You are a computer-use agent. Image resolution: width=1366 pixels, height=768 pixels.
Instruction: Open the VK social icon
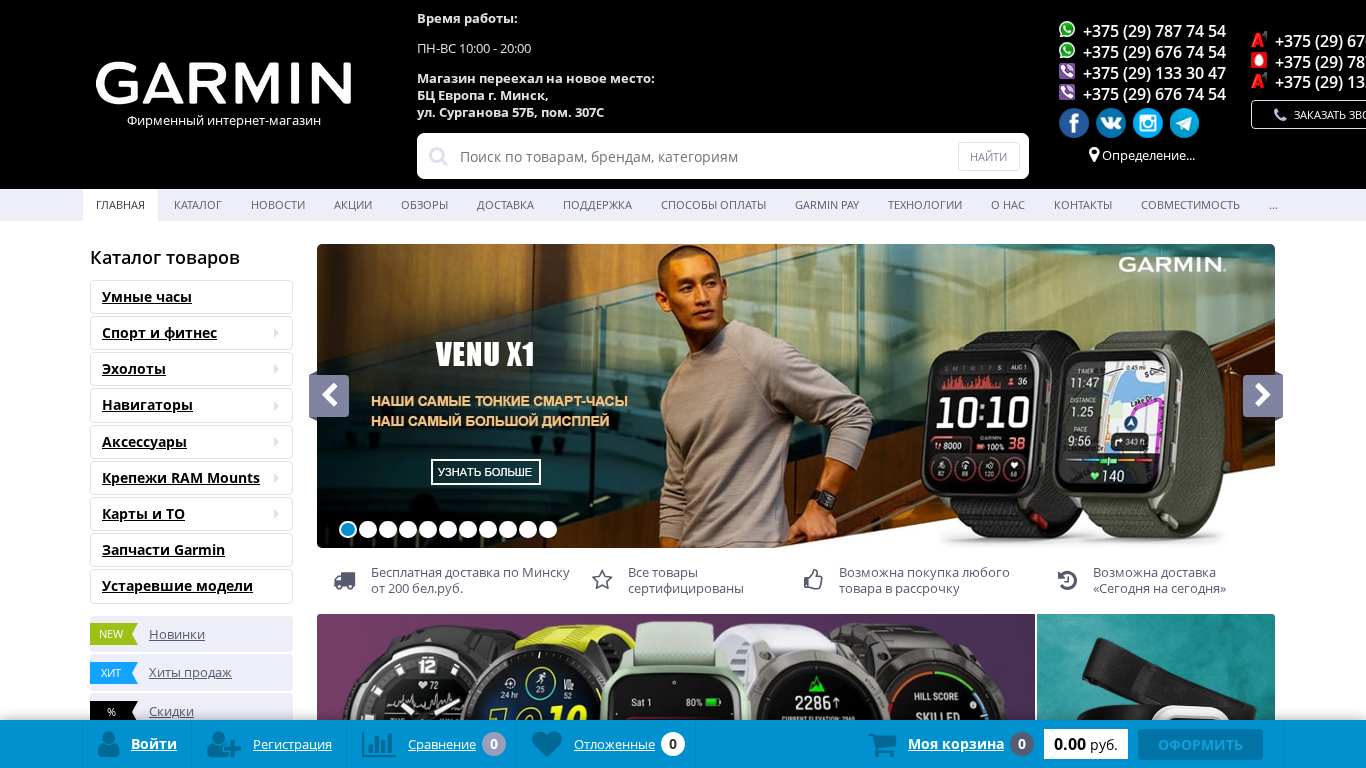coord(1111,123)
